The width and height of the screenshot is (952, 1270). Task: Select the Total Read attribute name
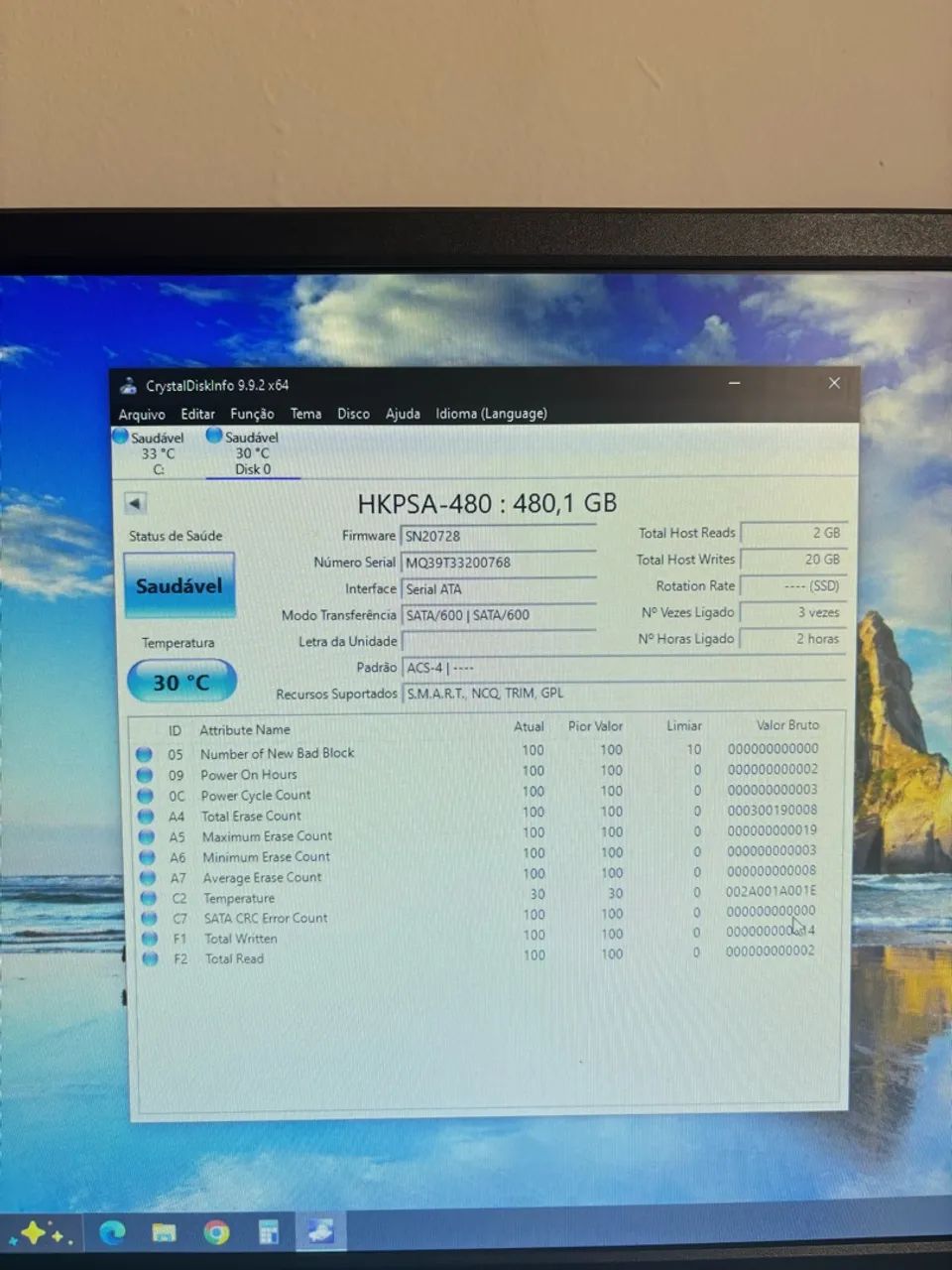[234, 958]
